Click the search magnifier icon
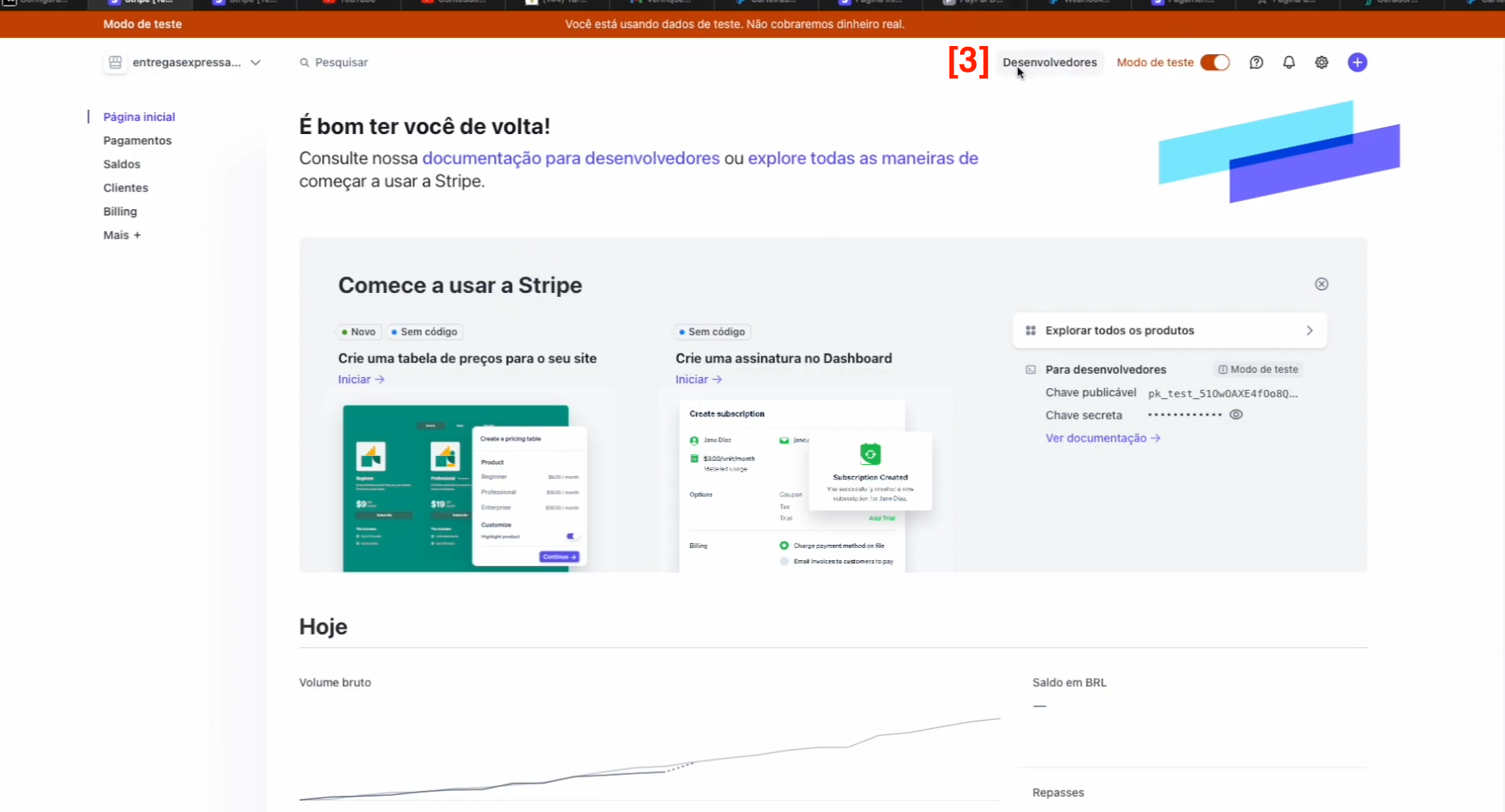 304,62
